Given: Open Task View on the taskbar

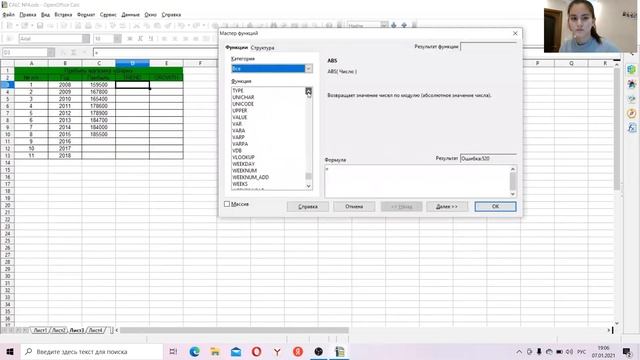Looking at the screenshot, I should coord(173,351).
